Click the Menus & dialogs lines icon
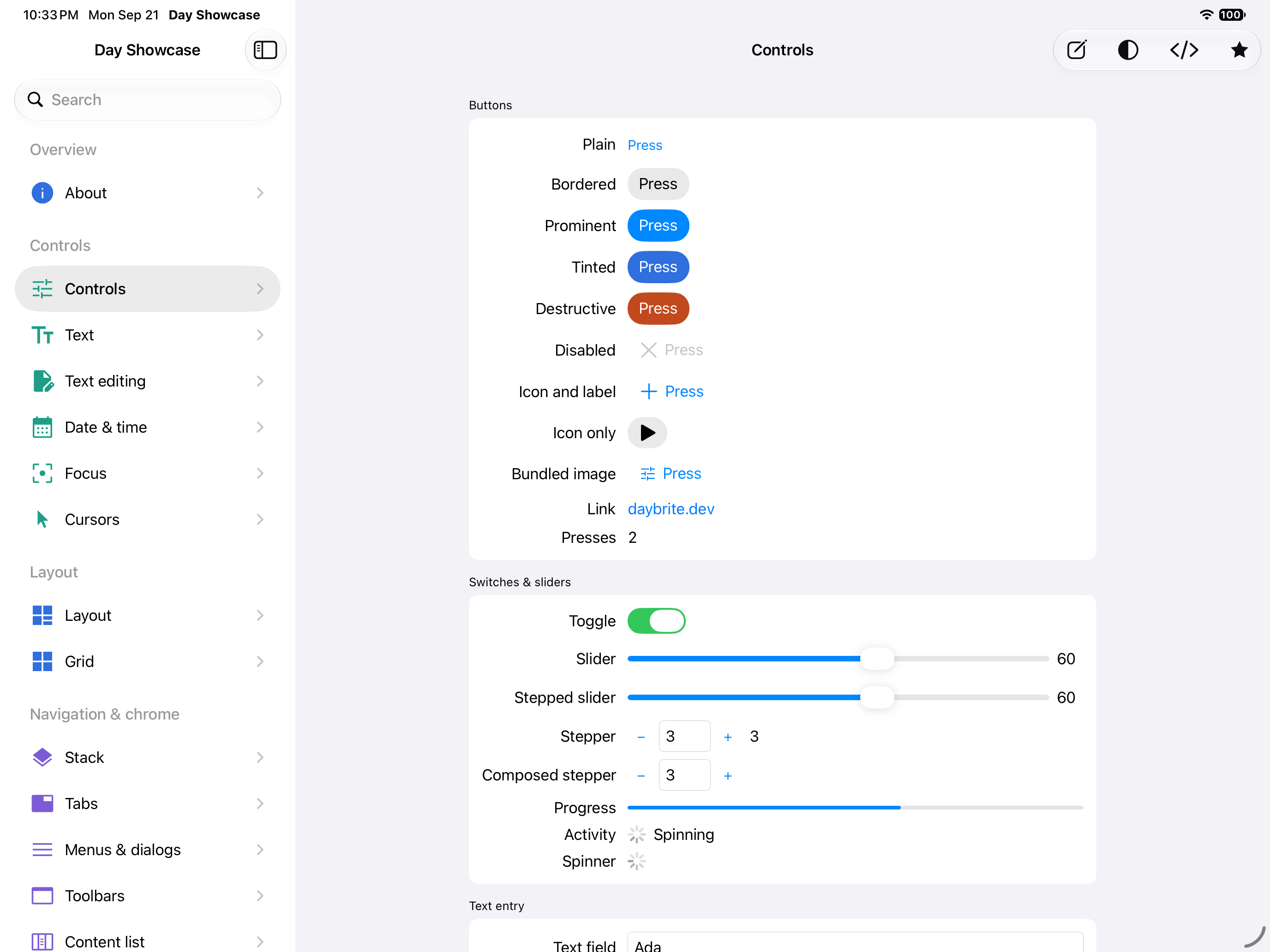This screenshot has height=952, width=1270. (x=42, y=849)
